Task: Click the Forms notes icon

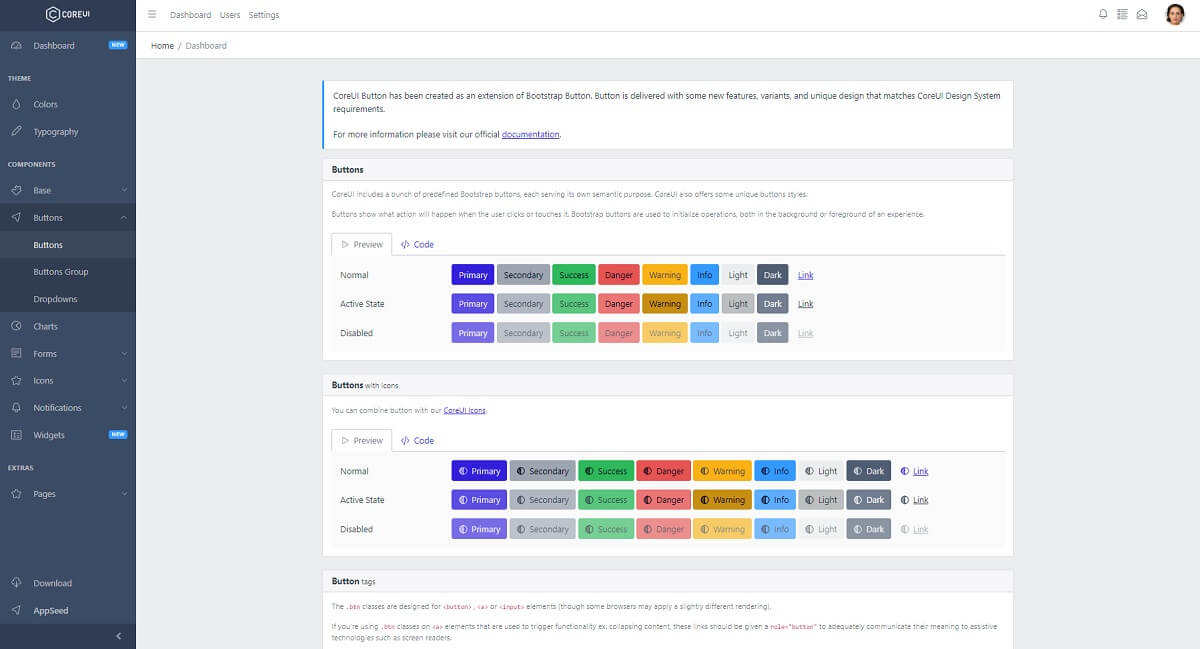Action: click(16, 353)
